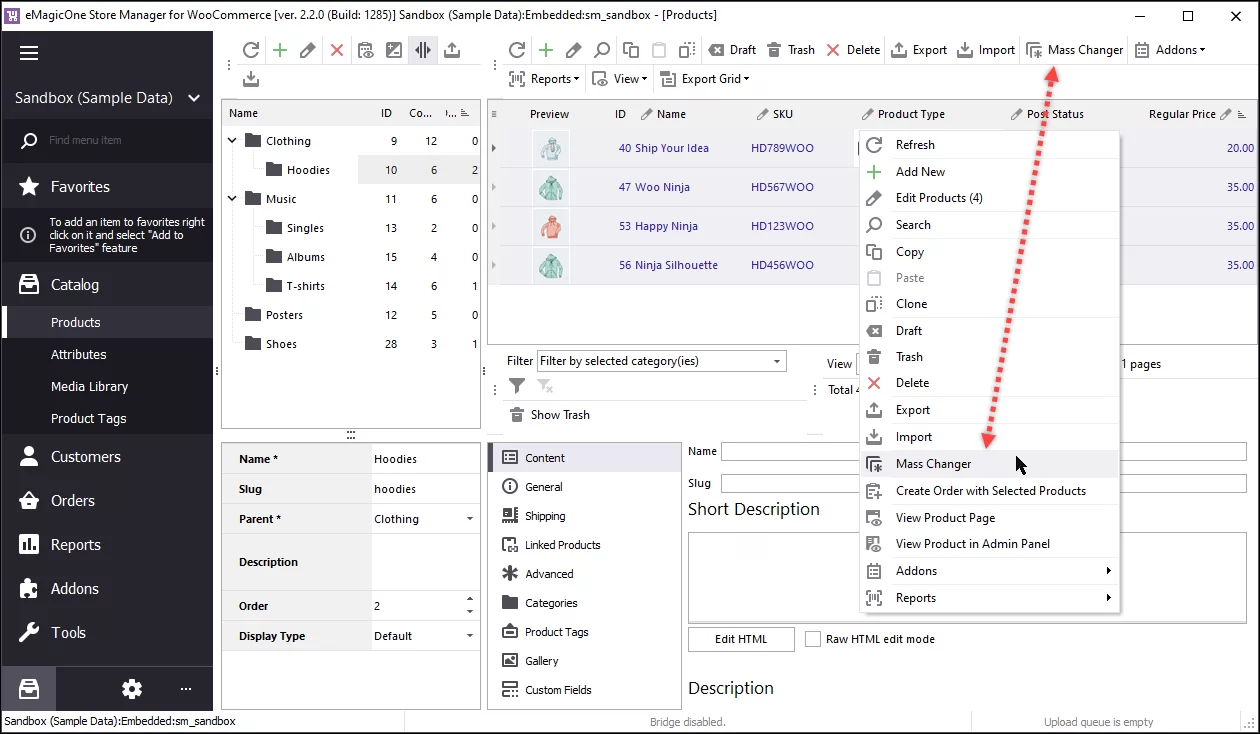Open settings gear in bottom sidebar
The height and width of the screenshot is (734, 1260).
132,688
